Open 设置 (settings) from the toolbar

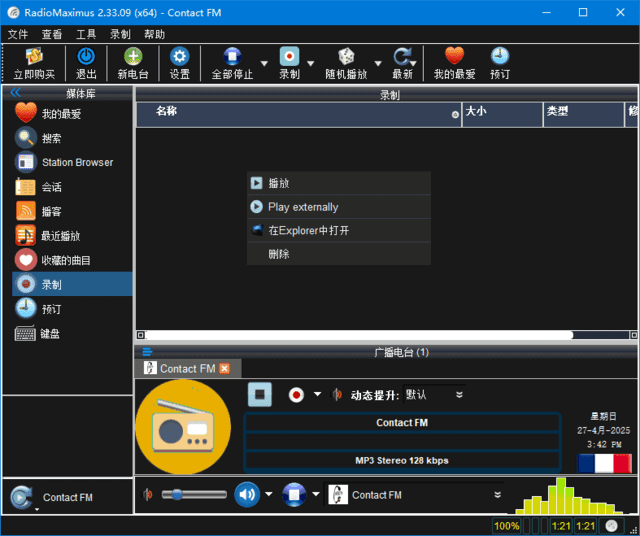point(179,58)
